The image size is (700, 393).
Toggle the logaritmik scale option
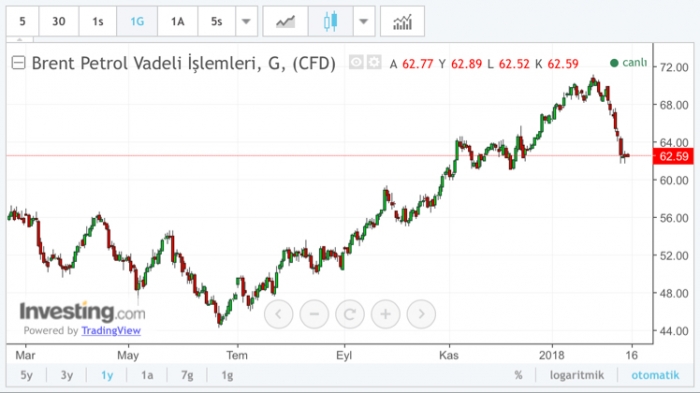point(577,375)
